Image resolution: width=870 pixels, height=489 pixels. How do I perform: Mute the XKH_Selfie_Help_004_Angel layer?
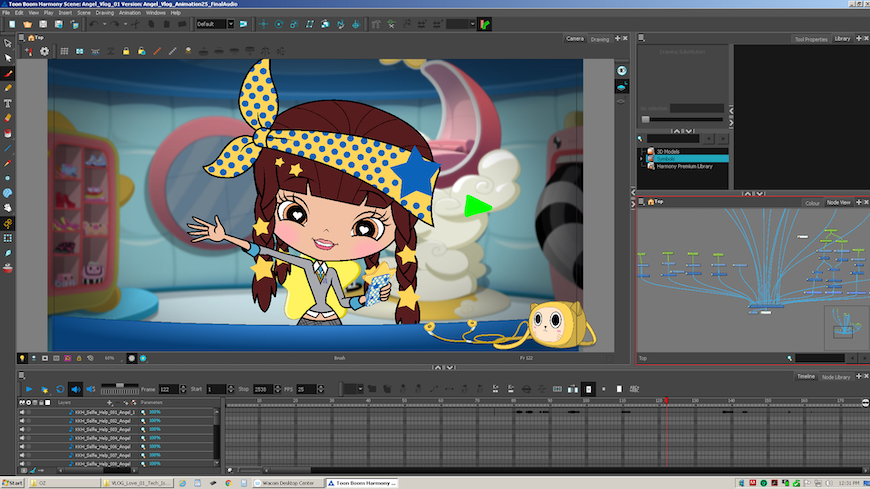click(22, 438)
